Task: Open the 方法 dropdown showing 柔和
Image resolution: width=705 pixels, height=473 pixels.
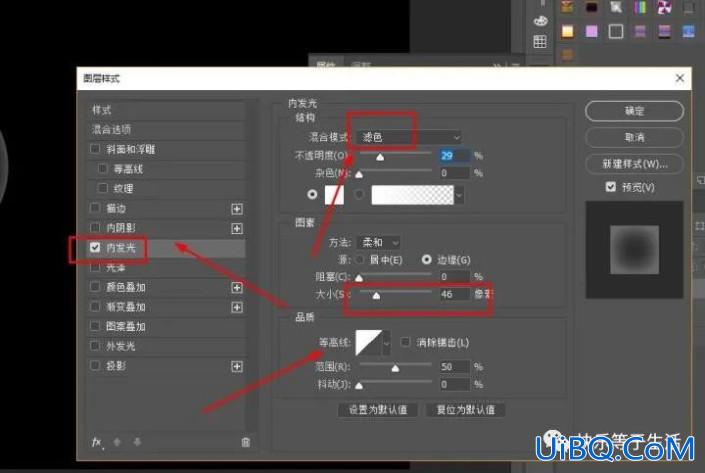Action: tap(378, 243)
